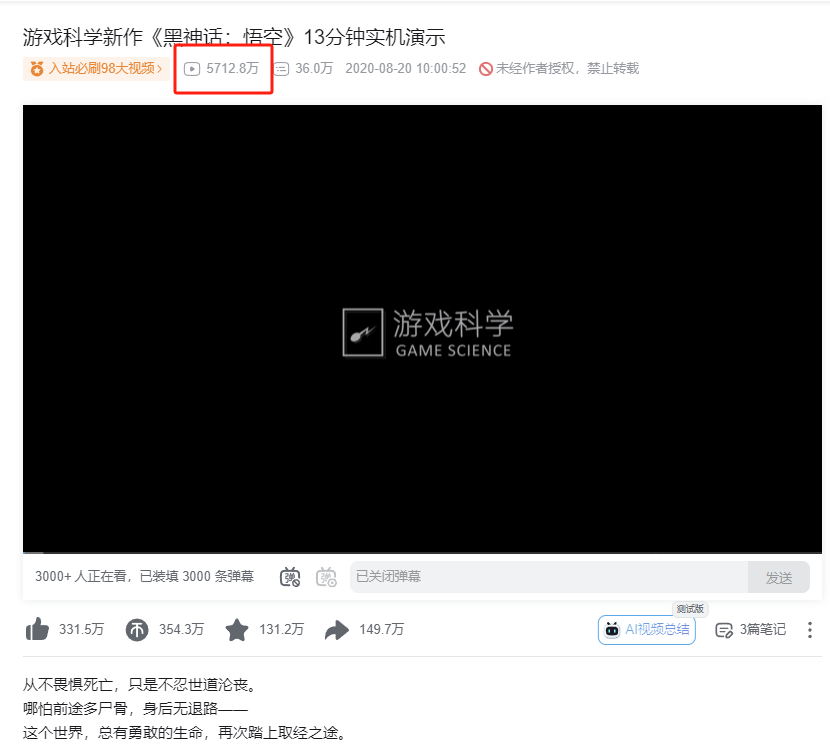The height and width of the screenshot is (755, 830).
Task: Click the share arrow icon
Action: coord(337,630)
